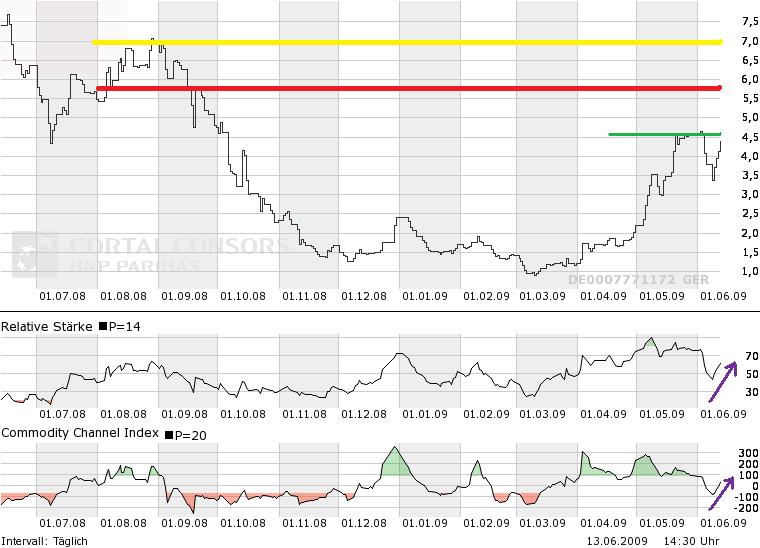Image resolution: width=760 pixels, height=548 pixels.
Task: Click price axis value 5,0
Action: pyautogui.click(x=750, y=117)
